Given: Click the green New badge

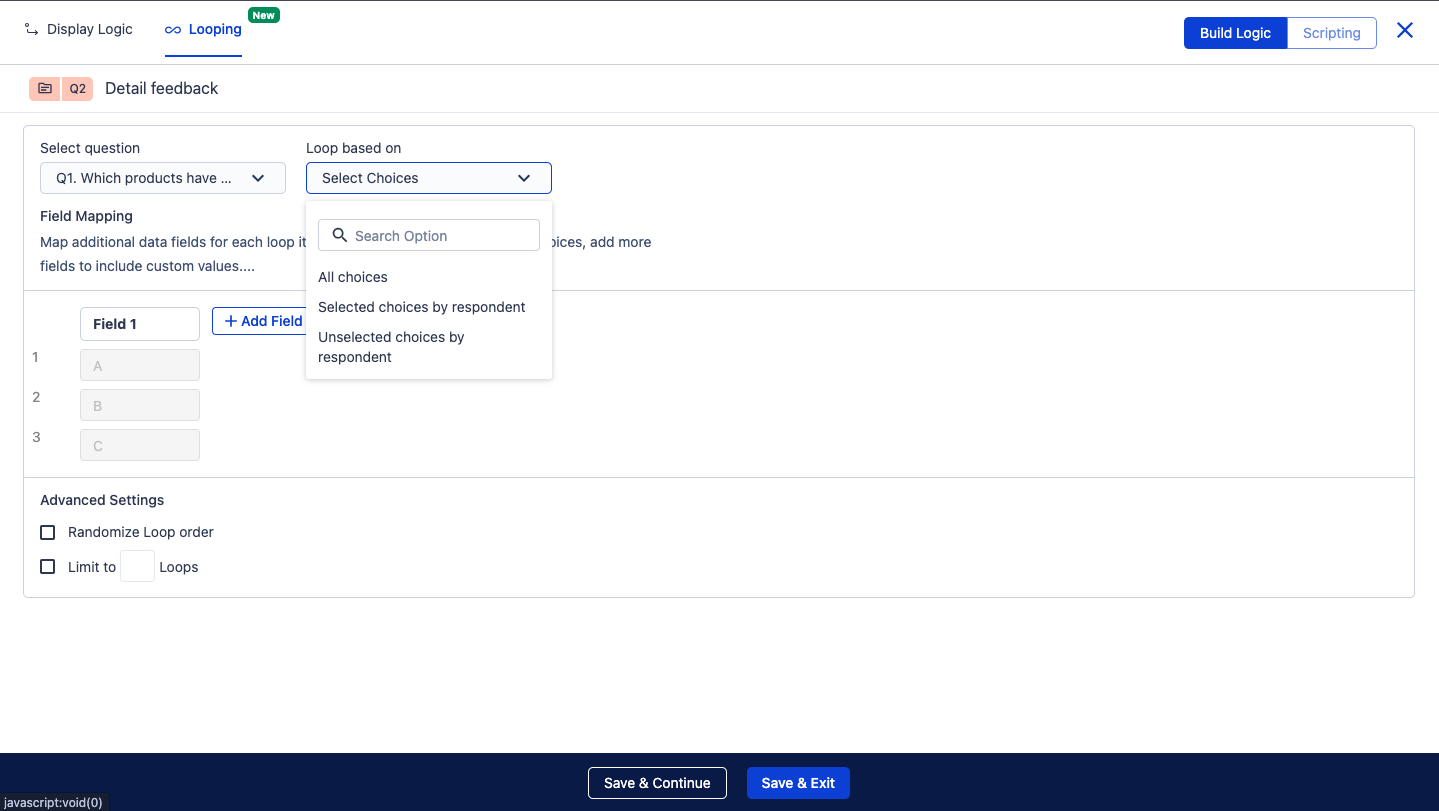Looking at the screenshot, I should click(264, 16).
